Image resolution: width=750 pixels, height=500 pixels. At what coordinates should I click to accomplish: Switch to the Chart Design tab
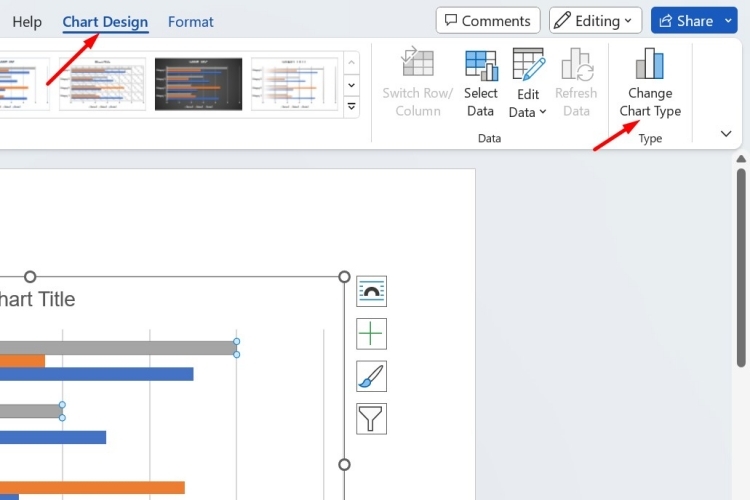pyautogui.click(x=105, y=22)
